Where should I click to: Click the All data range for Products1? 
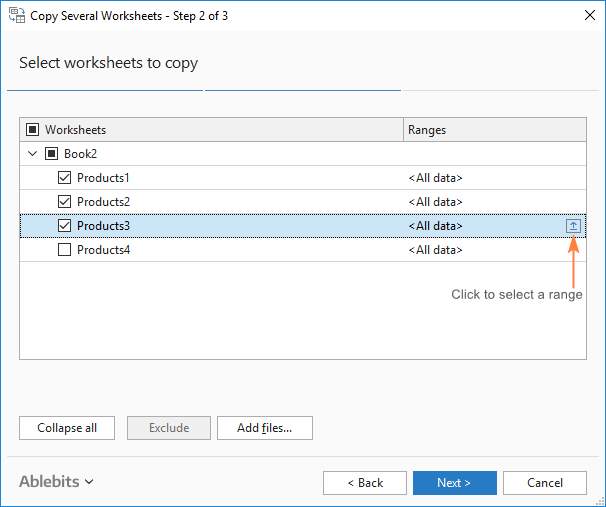click(x=435, y=178)
